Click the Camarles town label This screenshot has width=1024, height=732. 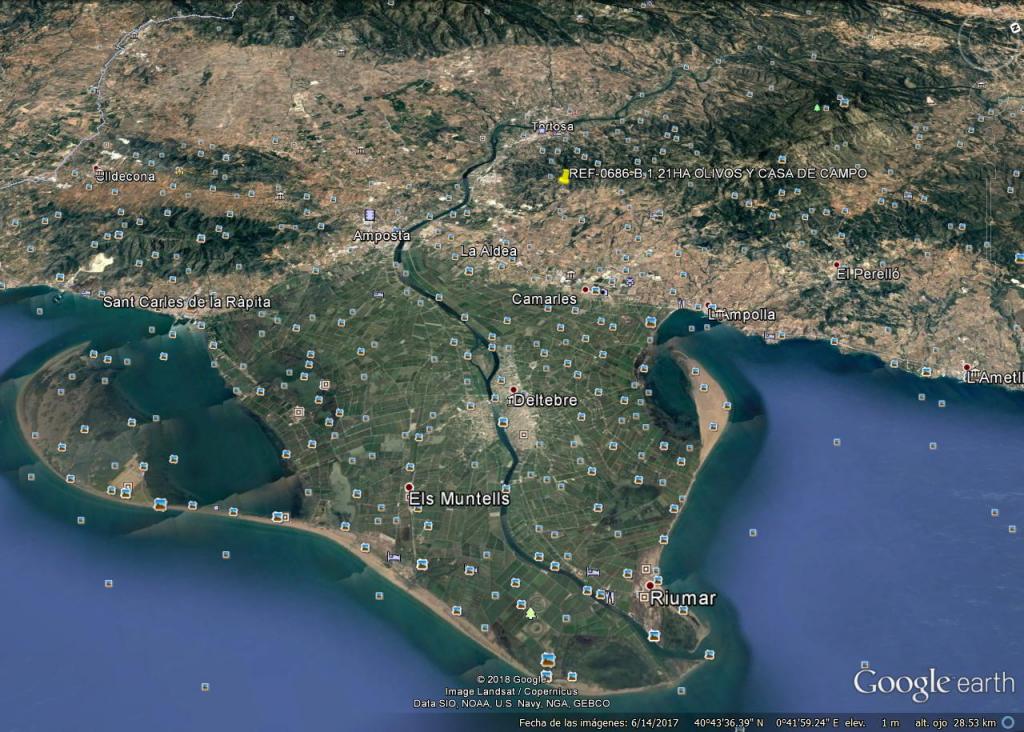coord(544,299)
